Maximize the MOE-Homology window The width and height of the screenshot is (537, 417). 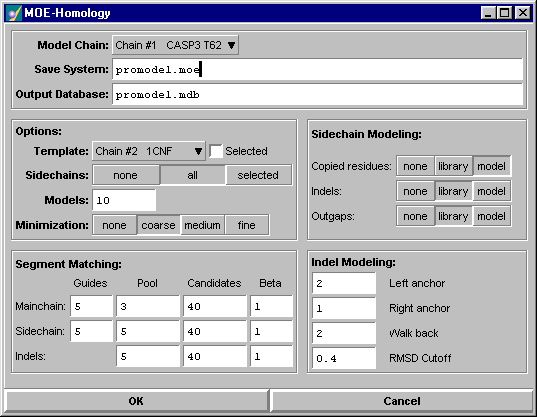(504, 13)
